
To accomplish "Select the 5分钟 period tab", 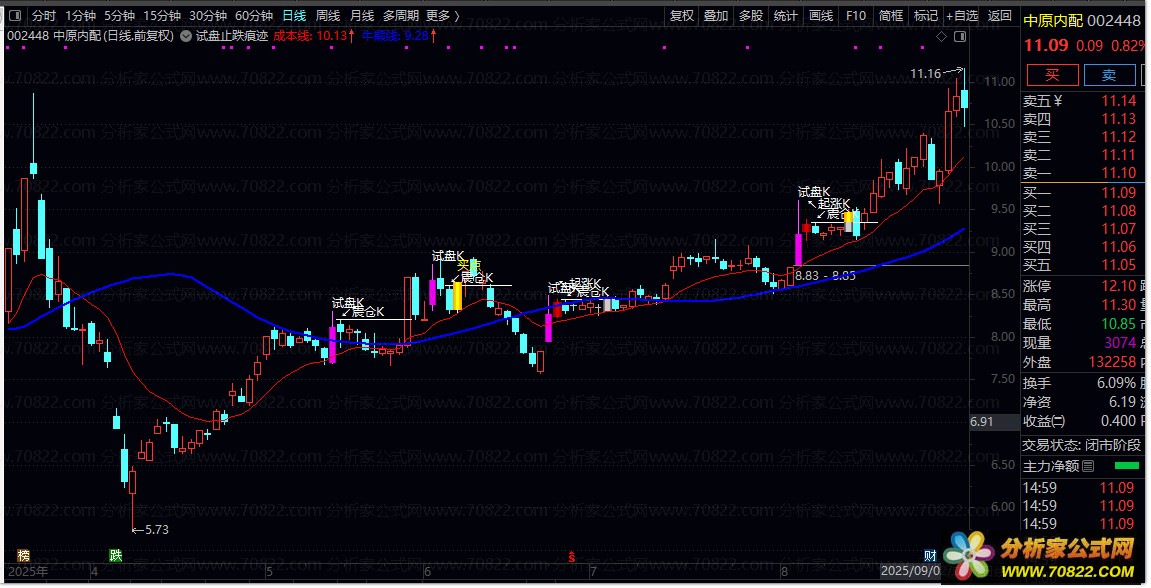I will pyautogui.click(x=119, y=15).
